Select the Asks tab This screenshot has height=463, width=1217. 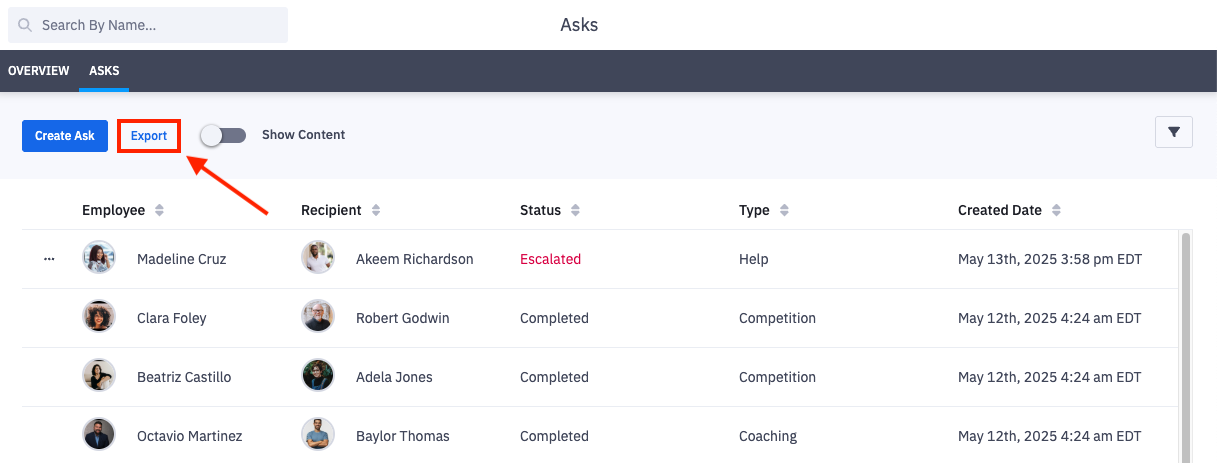pos(104,71)
